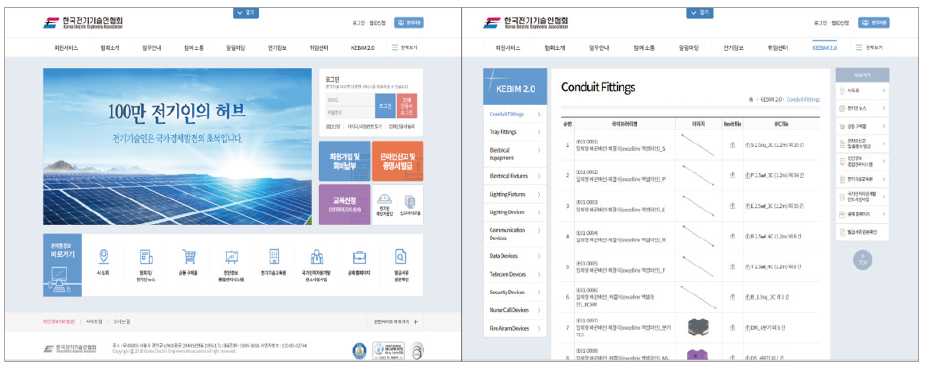Open the 열기 dropdown atop the left page
925x369 pixels.
click(246, 12)
